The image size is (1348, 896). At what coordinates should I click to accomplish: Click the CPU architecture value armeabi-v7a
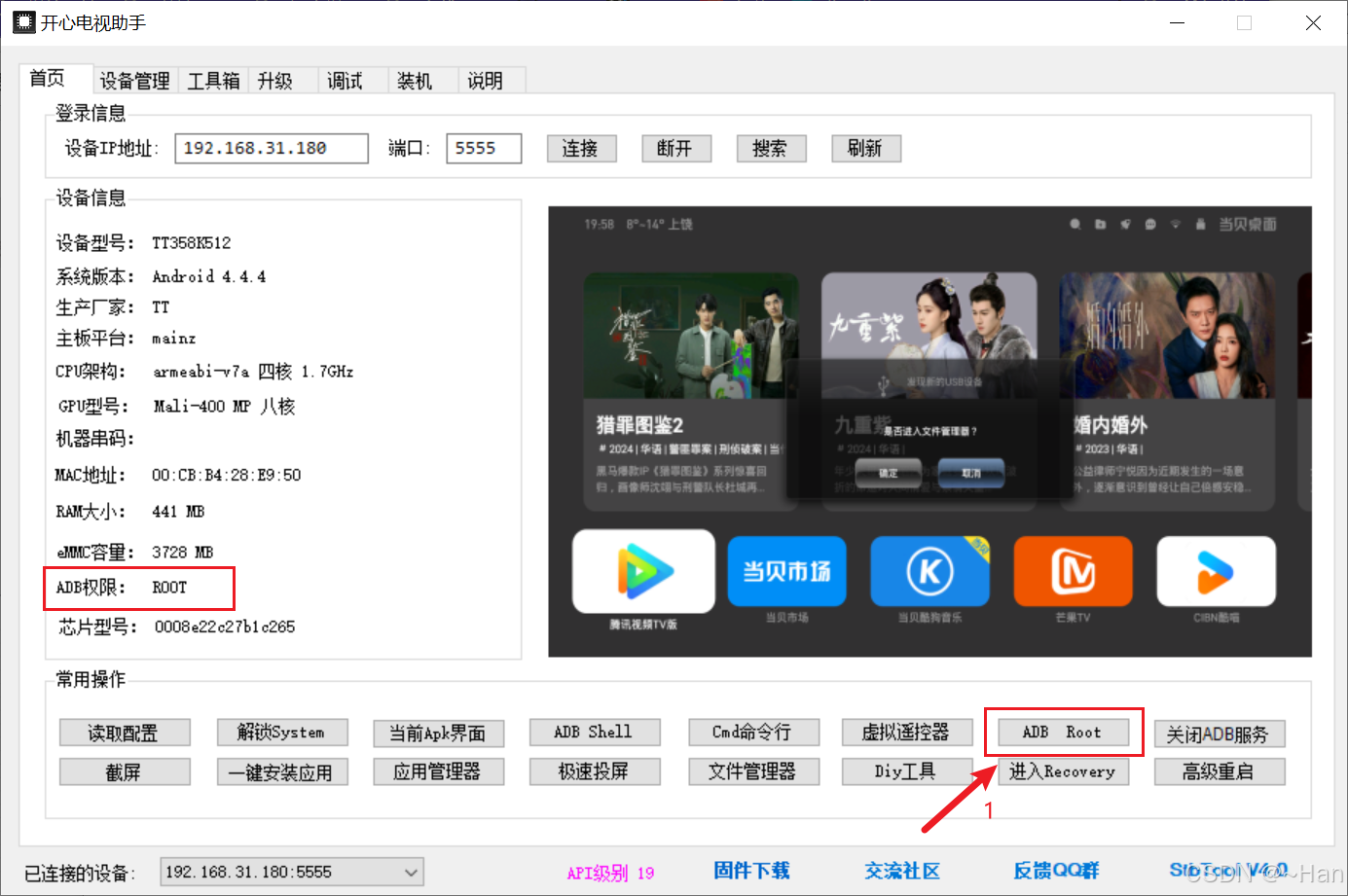[200, 372]
